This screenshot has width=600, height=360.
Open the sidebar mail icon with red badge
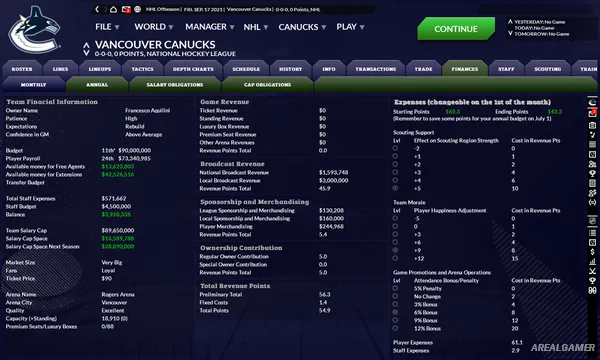pos(592,113)
